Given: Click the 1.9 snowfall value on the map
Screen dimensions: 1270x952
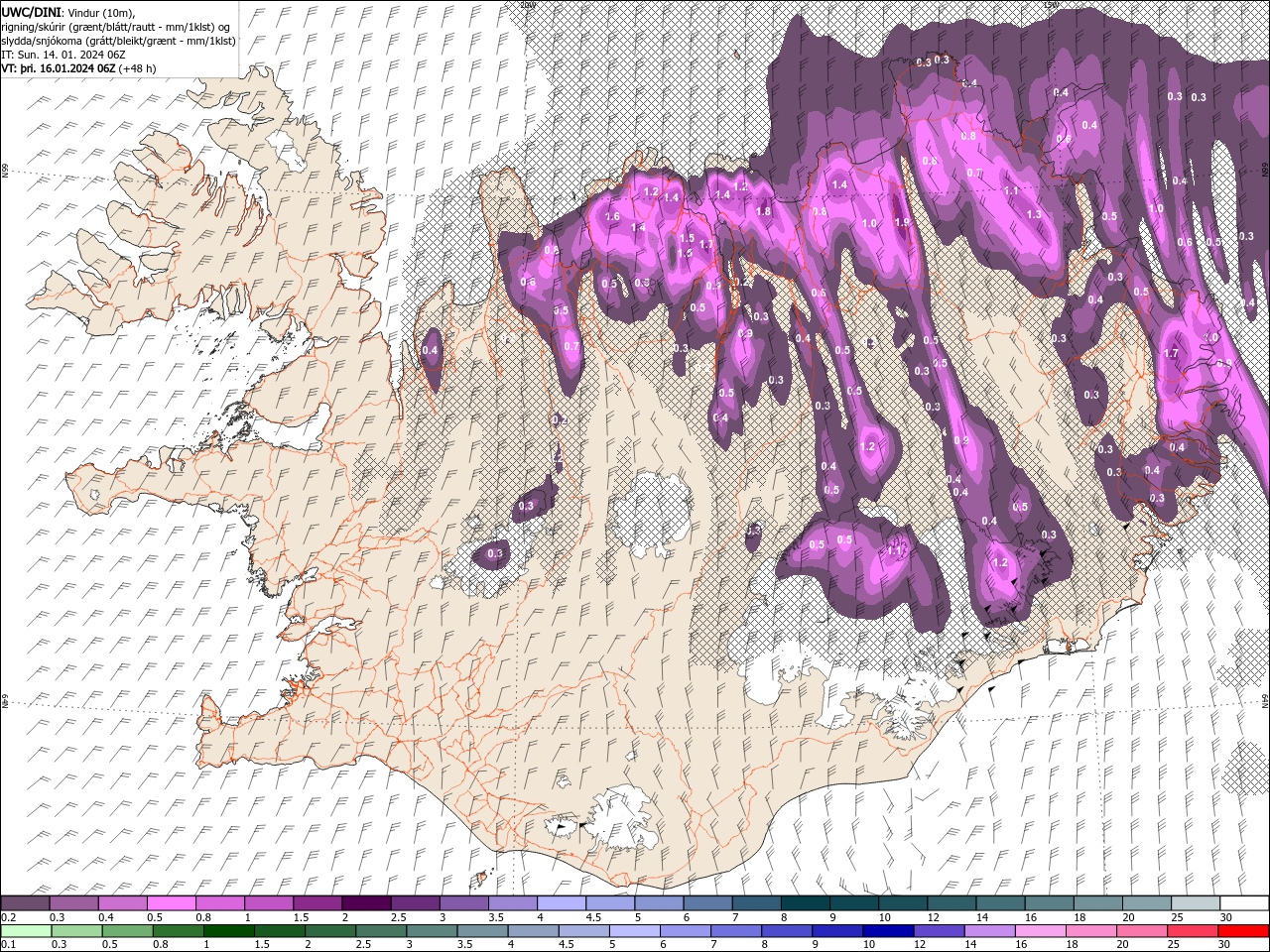Looking at the screenshot, I should [902, 222].
